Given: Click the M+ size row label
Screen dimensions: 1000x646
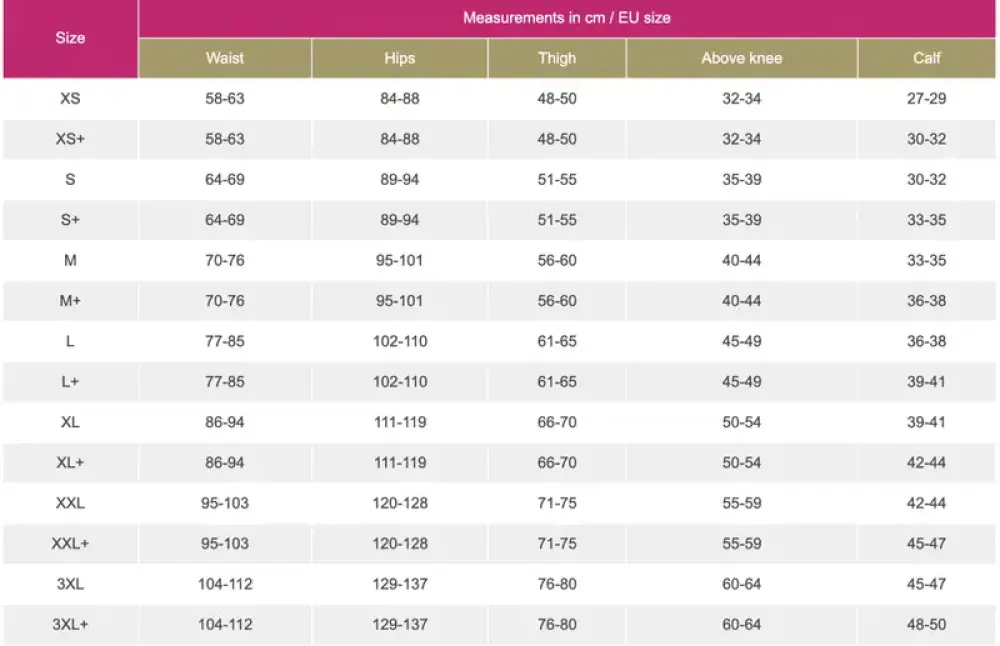Looking at the screenshot, I should 70,301.
